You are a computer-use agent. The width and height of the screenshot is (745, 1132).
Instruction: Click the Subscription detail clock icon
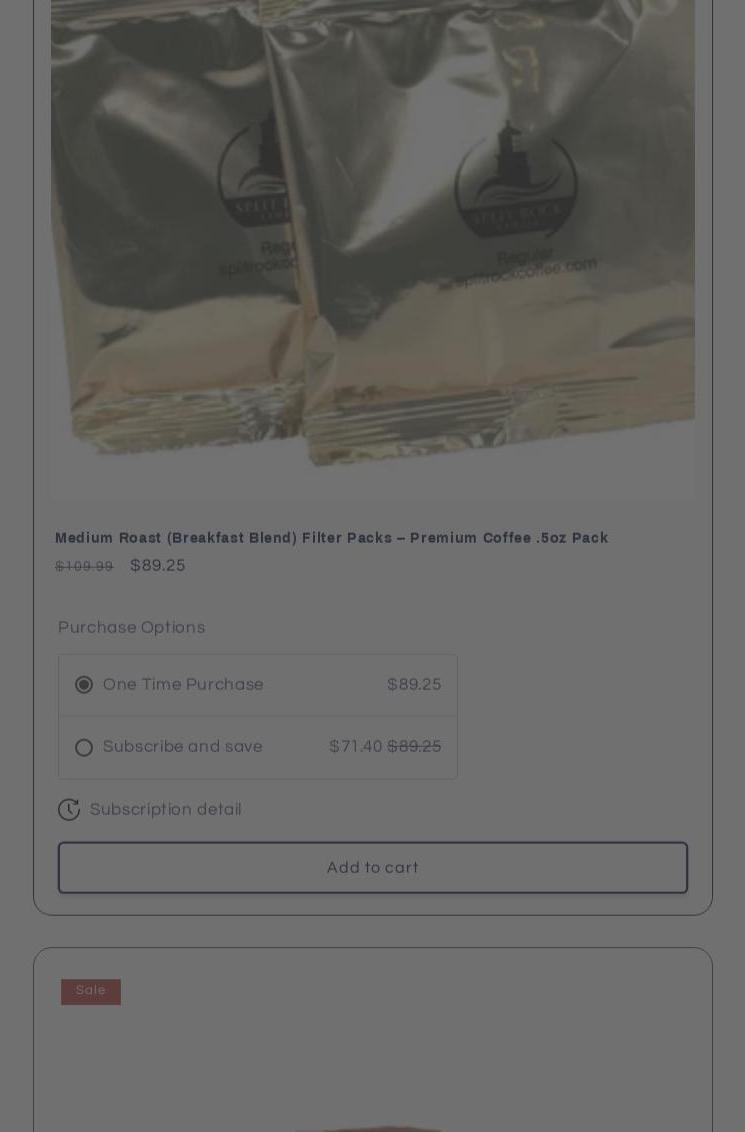point(69,809)
